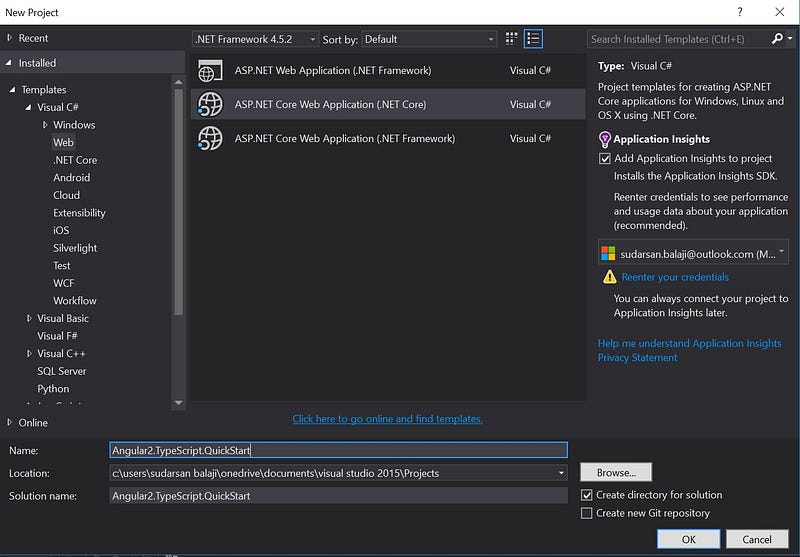Open the Privacy Statement link
Screen dimensions: 800x557
click(x=637, y=358)
